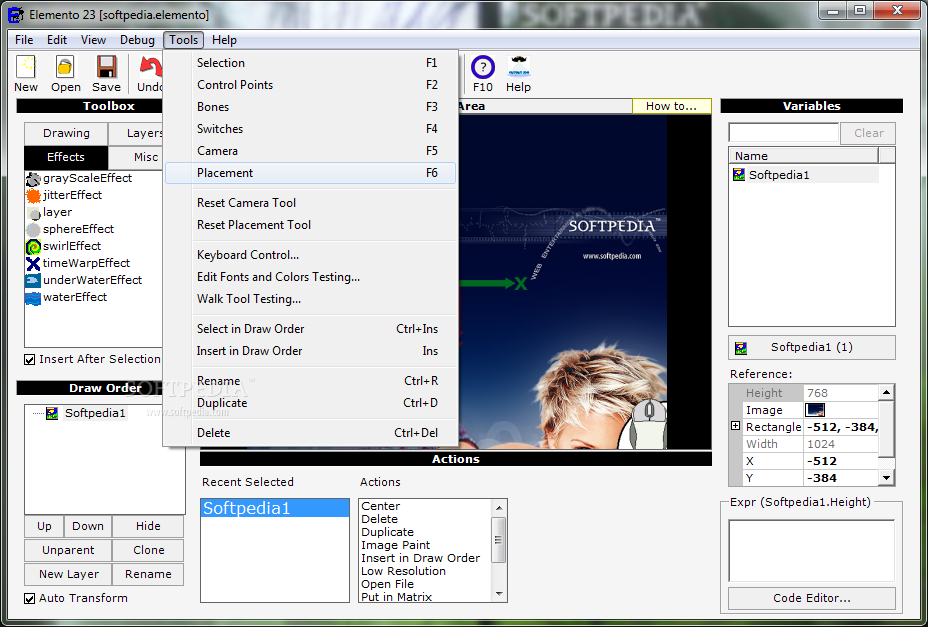Click the Unparent button

68,550
